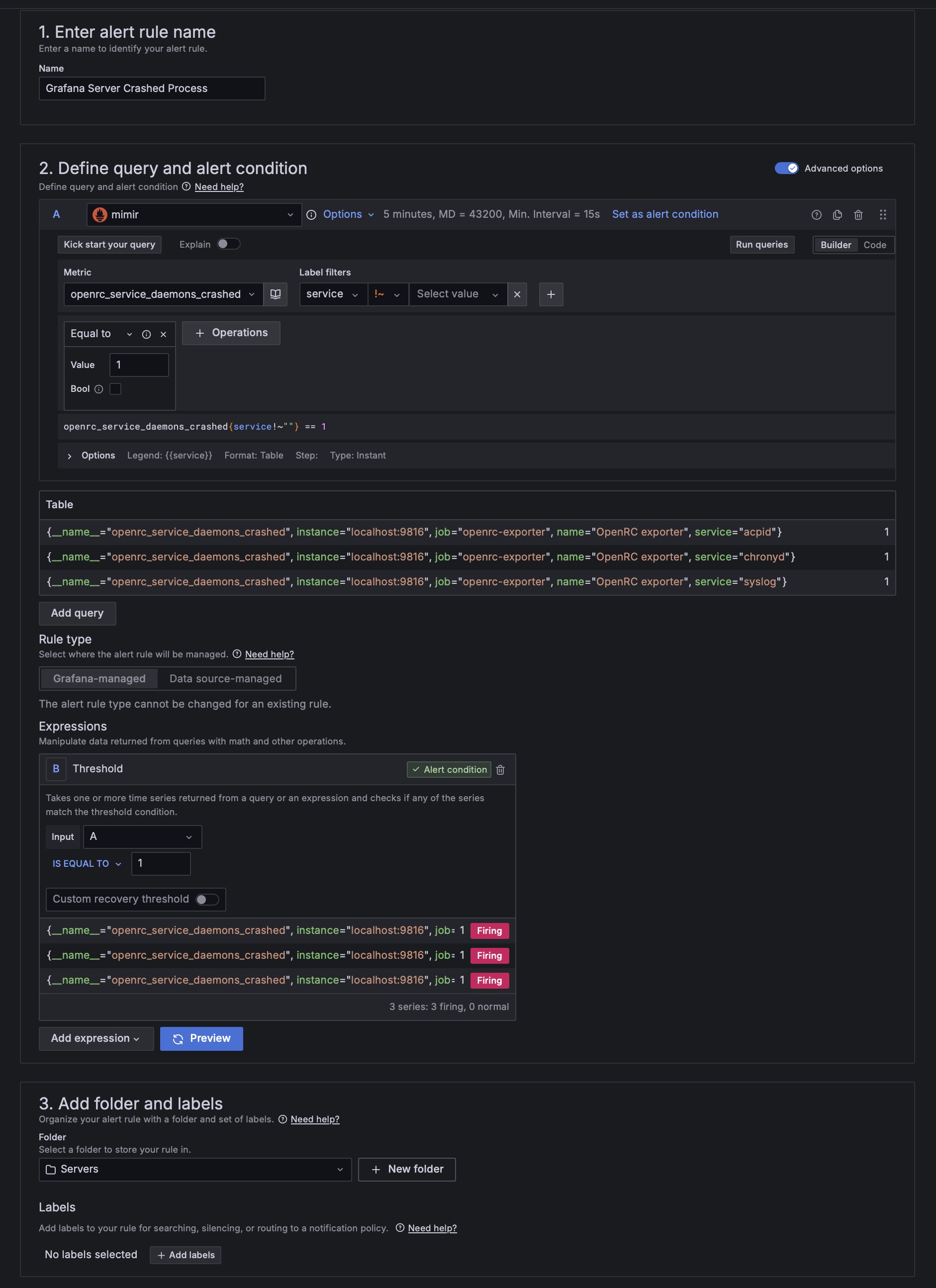Toggle Advanced options switch
The height and width of the screenshot is (1288, 936).
787,168
